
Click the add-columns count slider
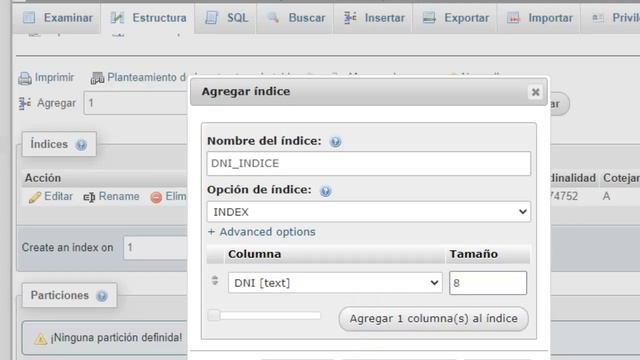264,315
